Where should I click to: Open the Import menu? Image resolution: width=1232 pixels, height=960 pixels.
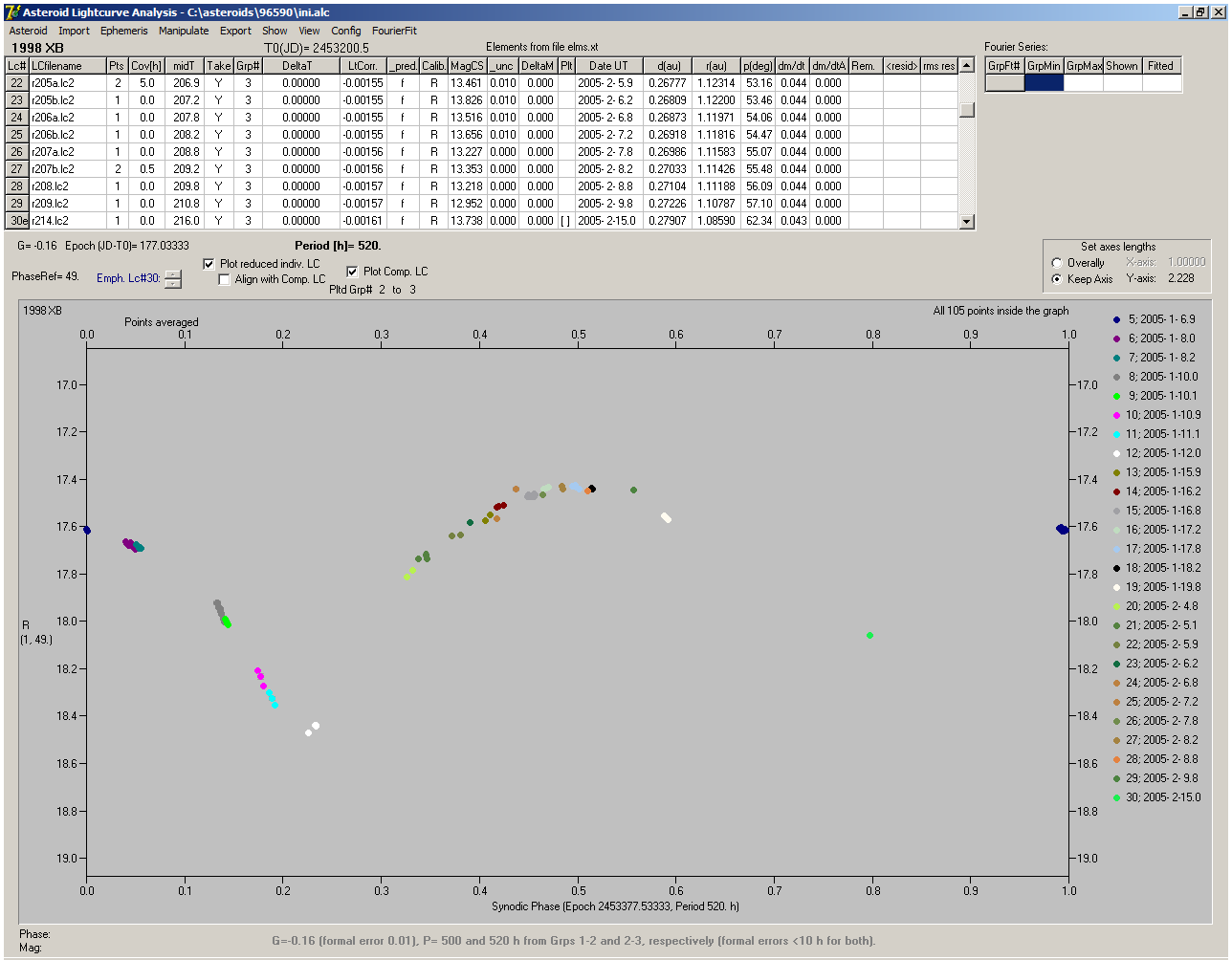(74, 31)
